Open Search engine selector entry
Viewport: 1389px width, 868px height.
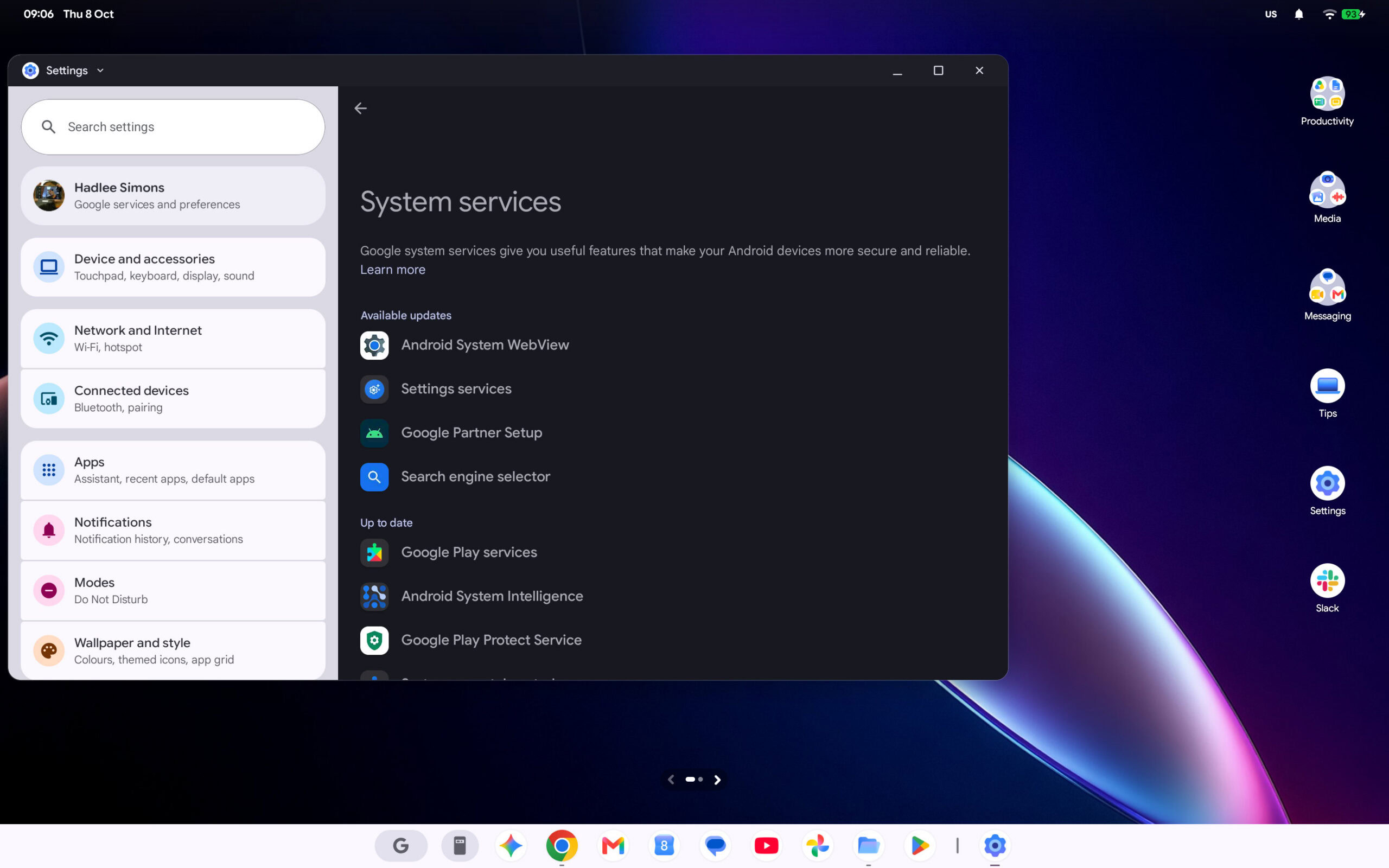(672, 476)
